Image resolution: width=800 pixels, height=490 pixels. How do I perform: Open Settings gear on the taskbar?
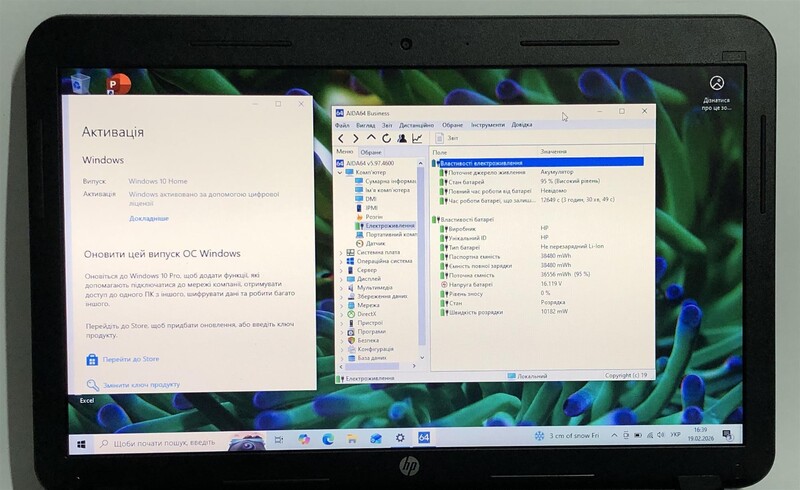[x=400, y=438]
